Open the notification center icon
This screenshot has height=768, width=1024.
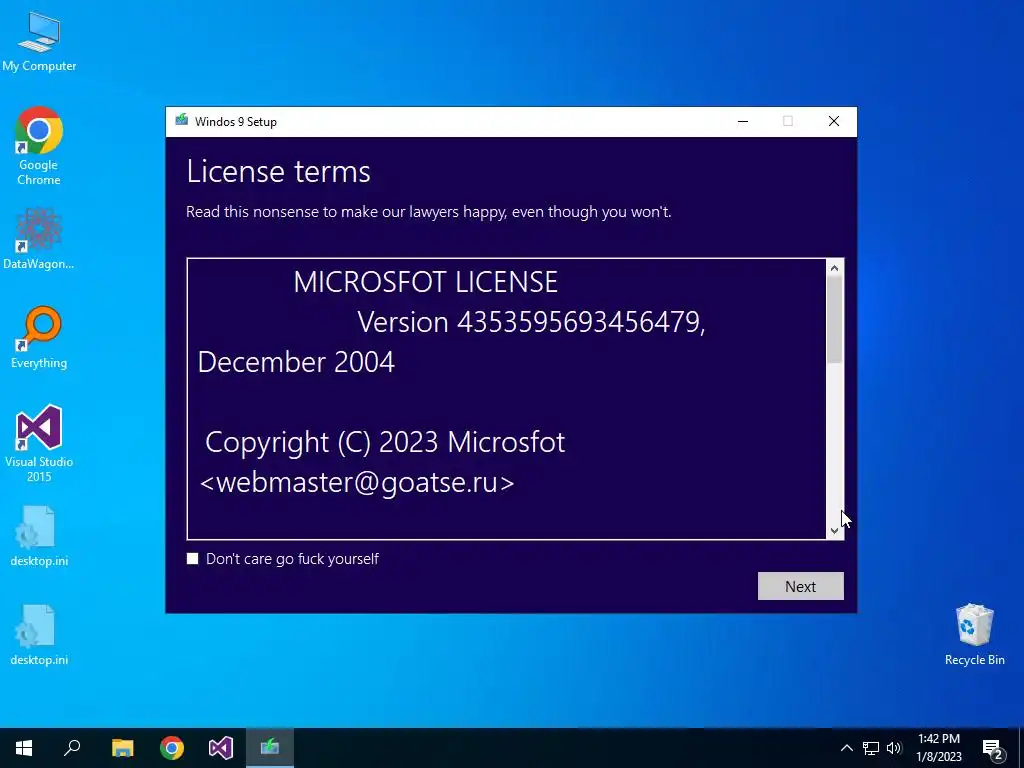pos(993,749)
